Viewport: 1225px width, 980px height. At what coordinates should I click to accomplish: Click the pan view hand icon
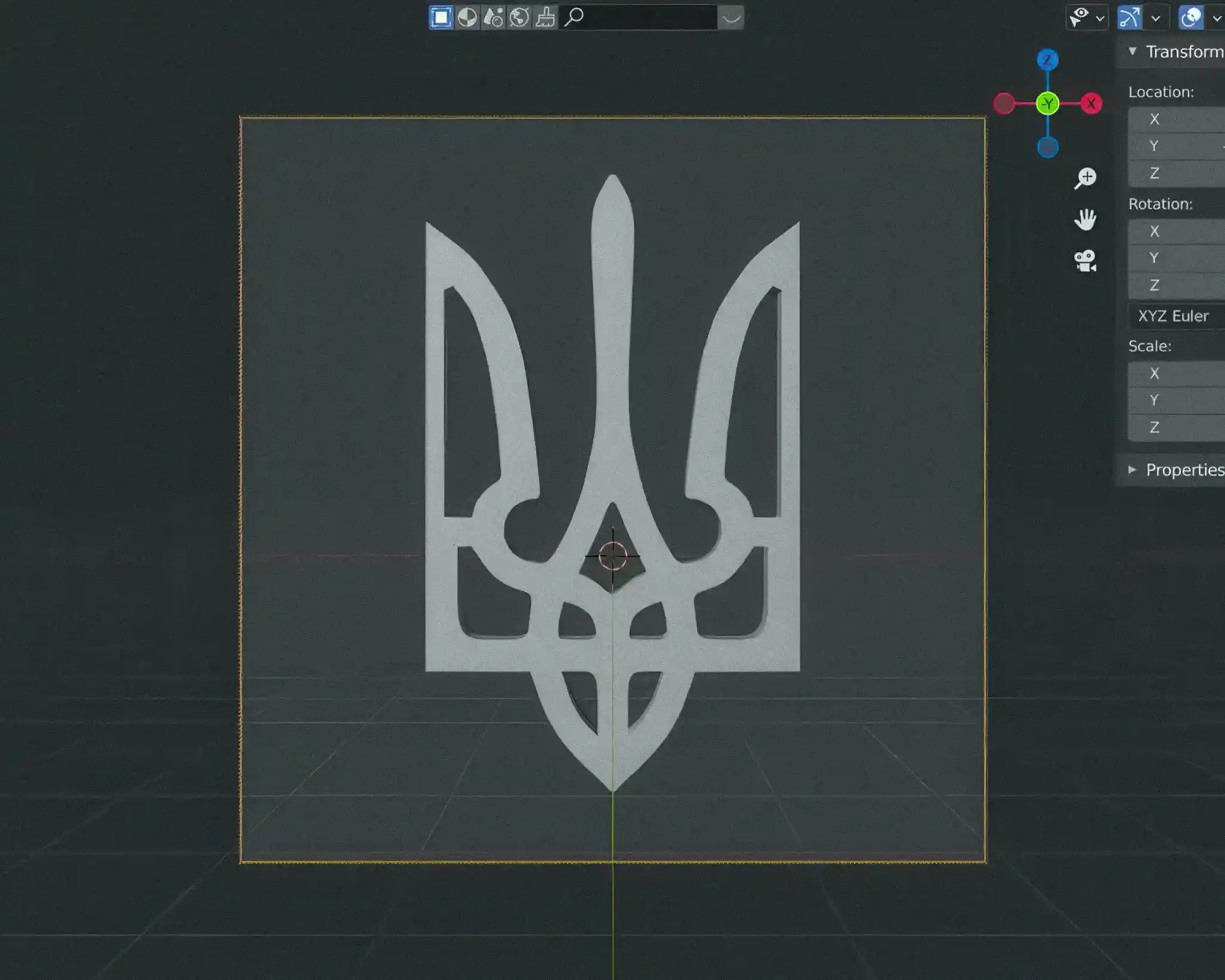pyautogui.click(x=1085, y=220)
